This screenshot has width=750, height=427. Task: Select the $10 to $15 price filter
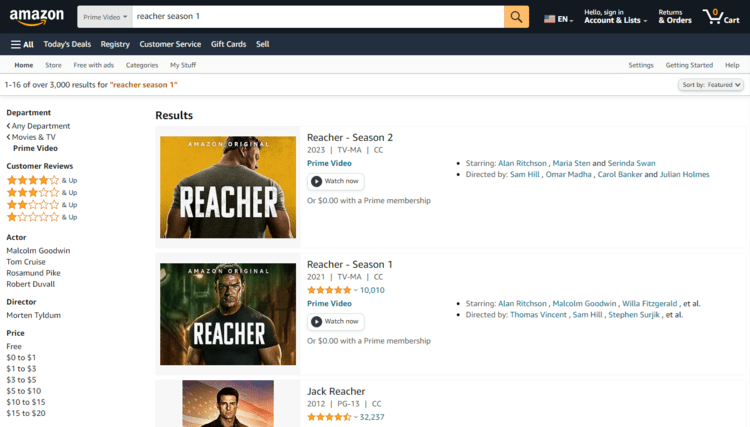tap(26, 402)
